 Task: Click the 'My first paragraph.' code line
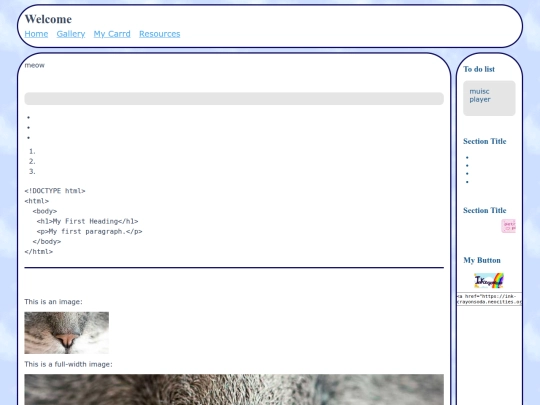click(90, 231)
